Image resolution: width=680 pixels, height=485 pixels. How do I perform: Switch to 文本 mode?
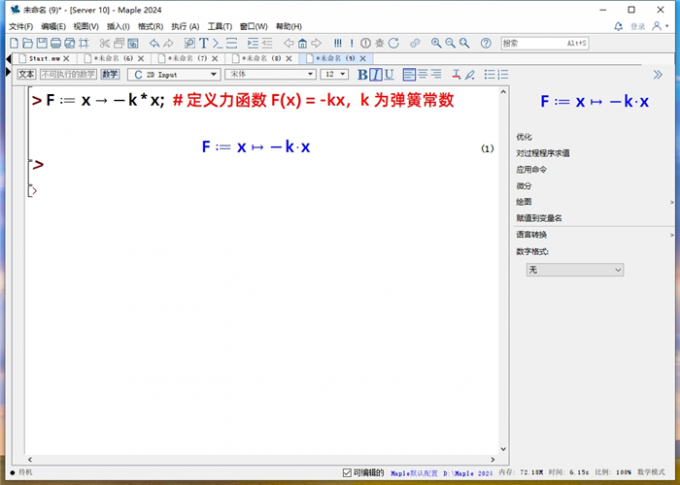tap(26, 75)
